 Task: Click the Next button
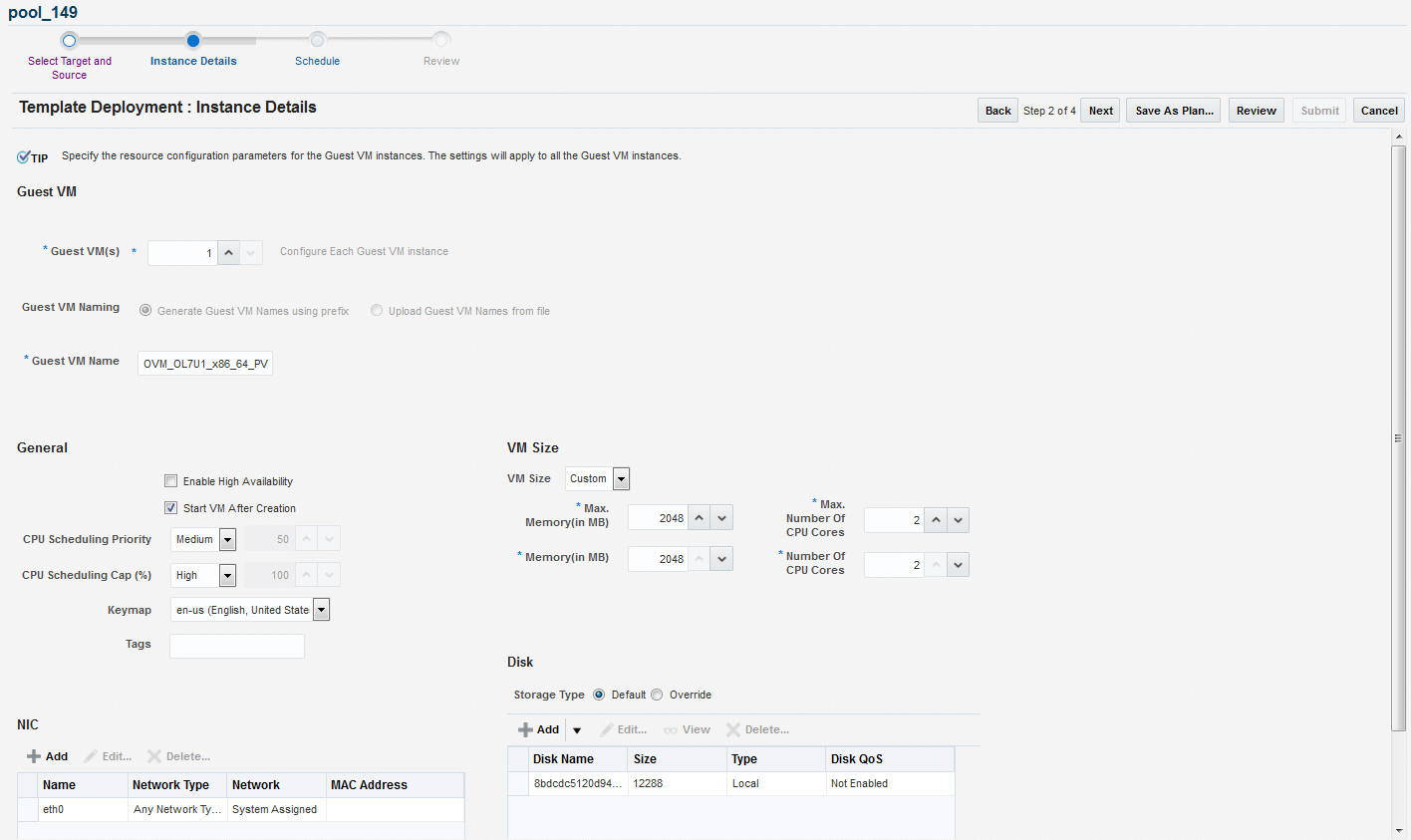coord(1100,111)
